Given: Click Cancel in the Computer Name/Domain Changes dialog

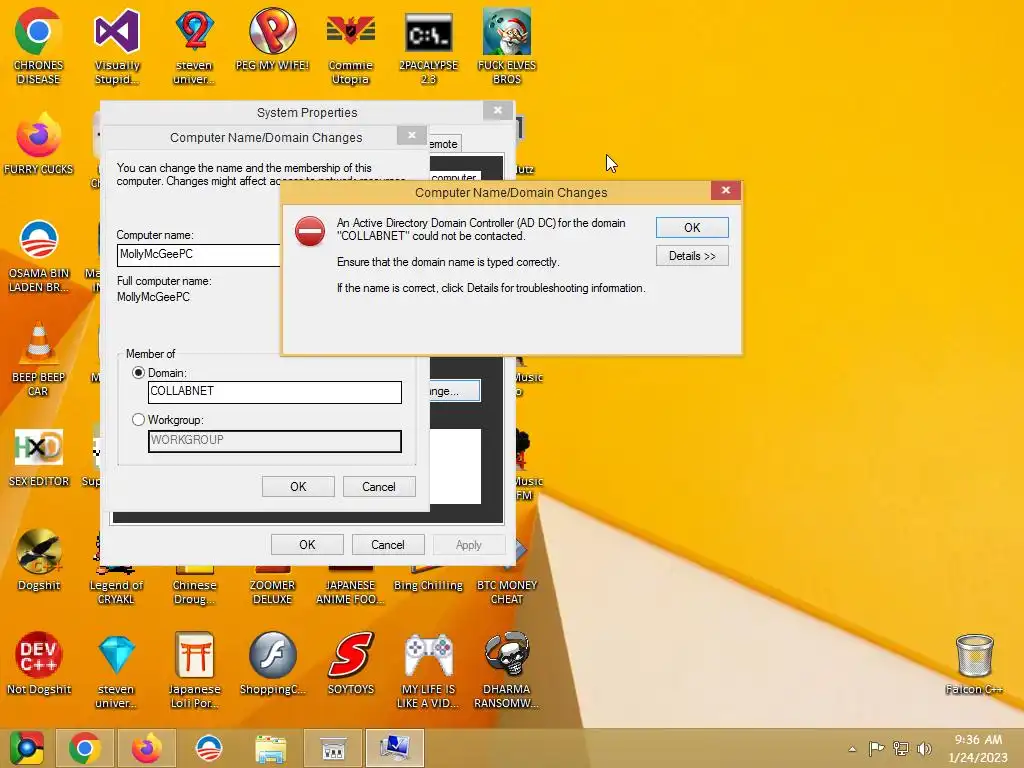Looking at the screenshot, I should (379, 487).
